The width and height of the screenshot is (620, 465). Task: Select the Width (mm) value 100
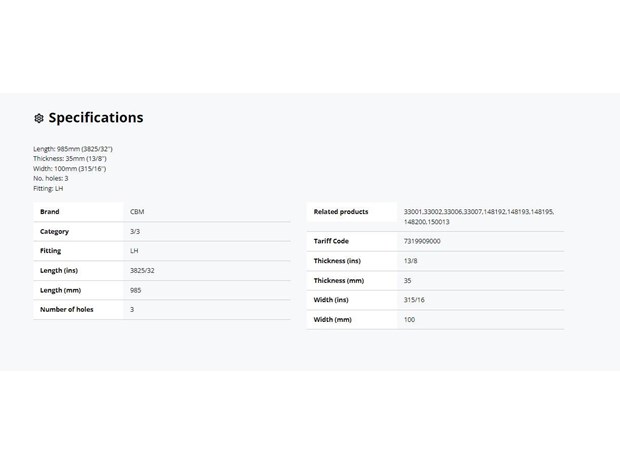[x=409, y=319]
